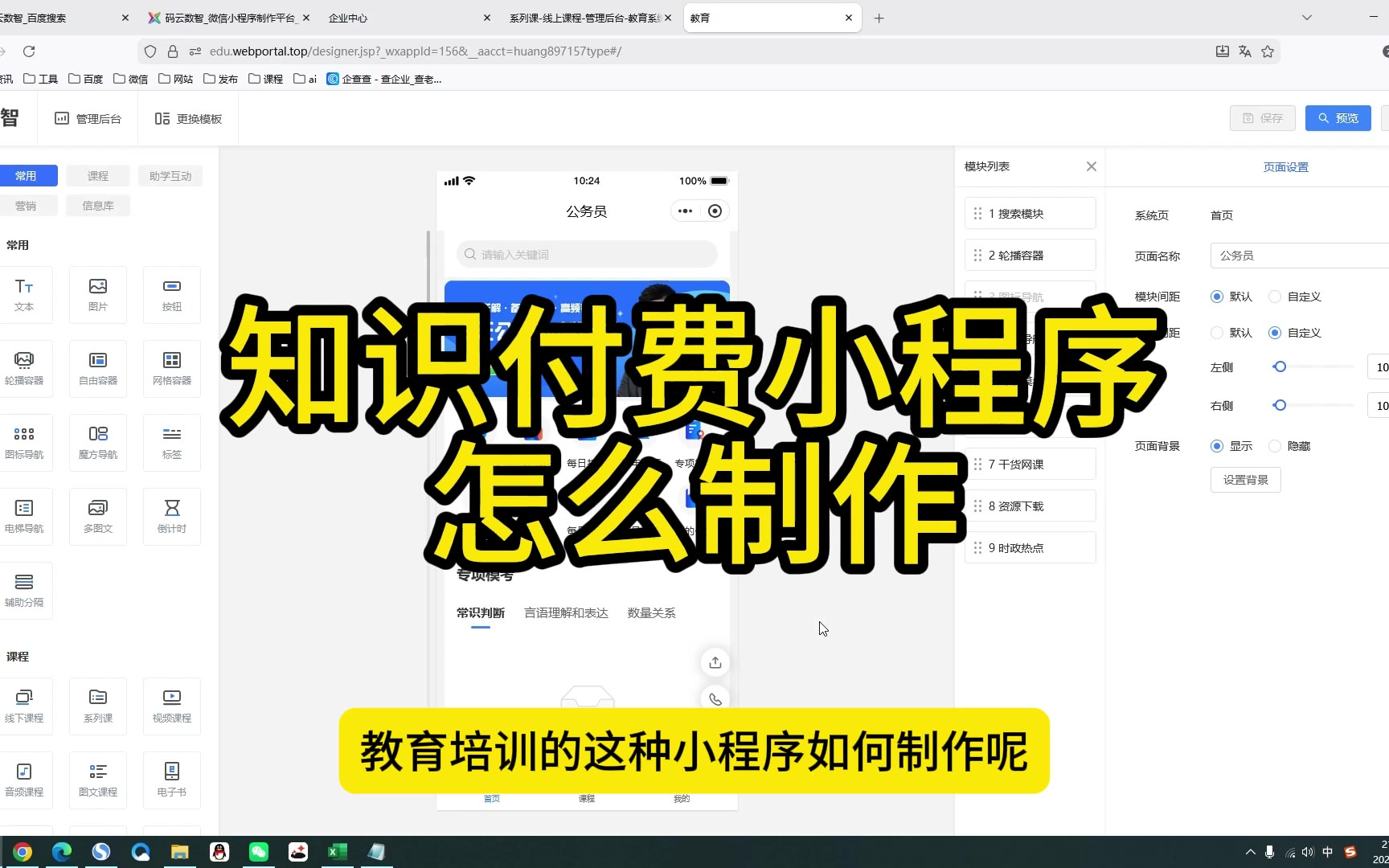This screenshot has width=1389, height=868.
Task: Open WeChat from the Windows taskbar
Action: coord(259,852)
